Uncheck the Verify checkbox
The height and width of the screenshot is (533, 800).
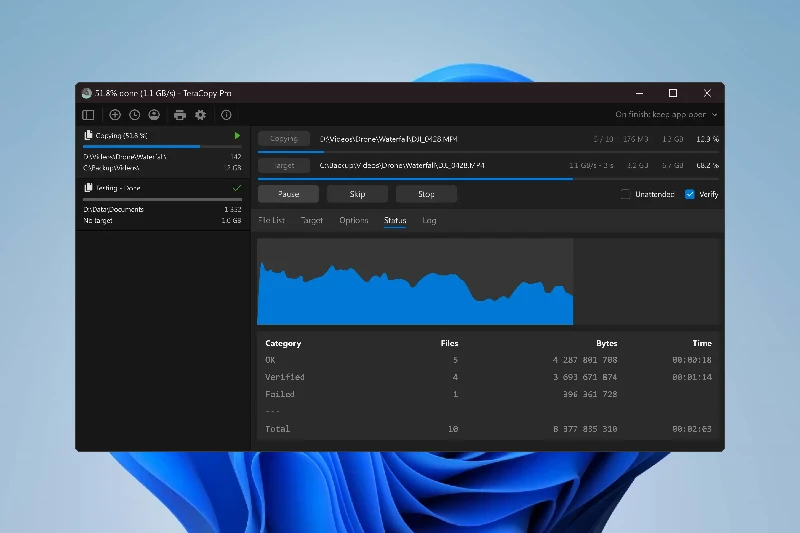click(690, 194)
